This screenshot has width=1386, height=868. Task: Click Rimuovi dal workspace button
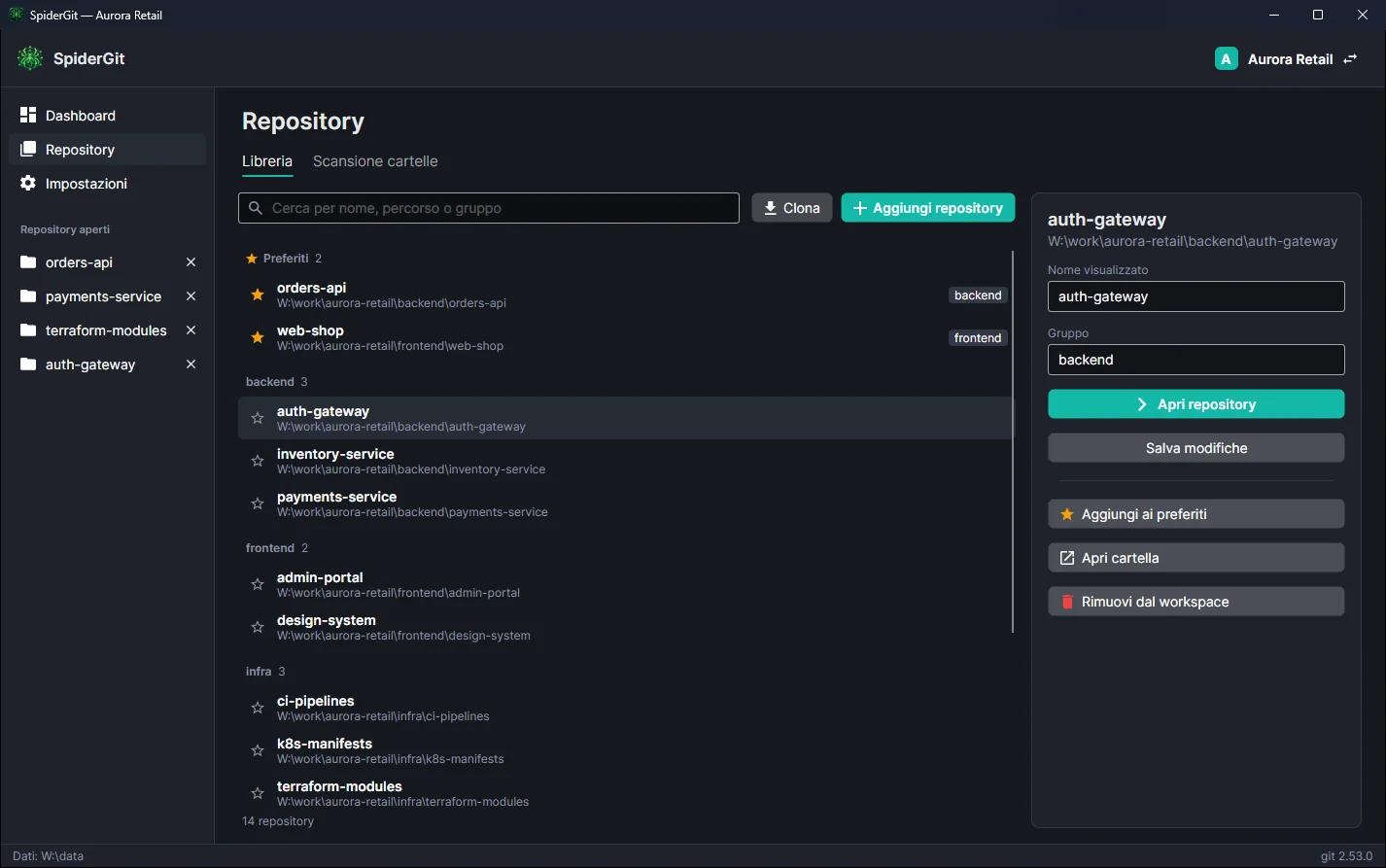point(1196,602)
